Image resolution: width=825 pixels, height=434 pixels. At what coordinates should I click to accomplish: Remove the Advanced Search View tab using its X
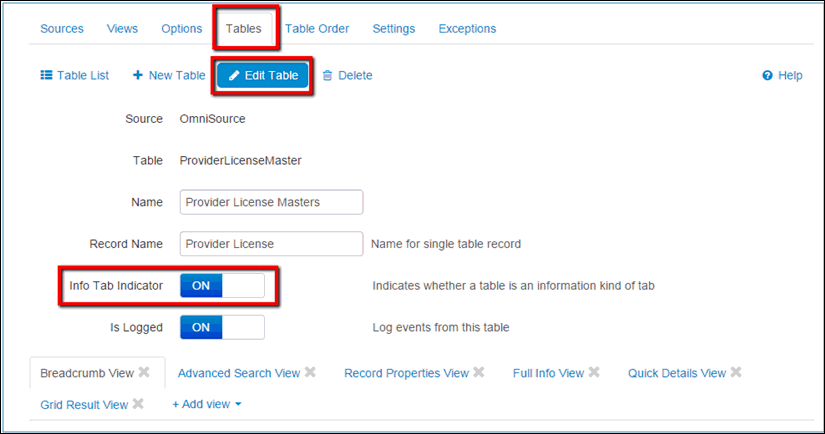310,372
